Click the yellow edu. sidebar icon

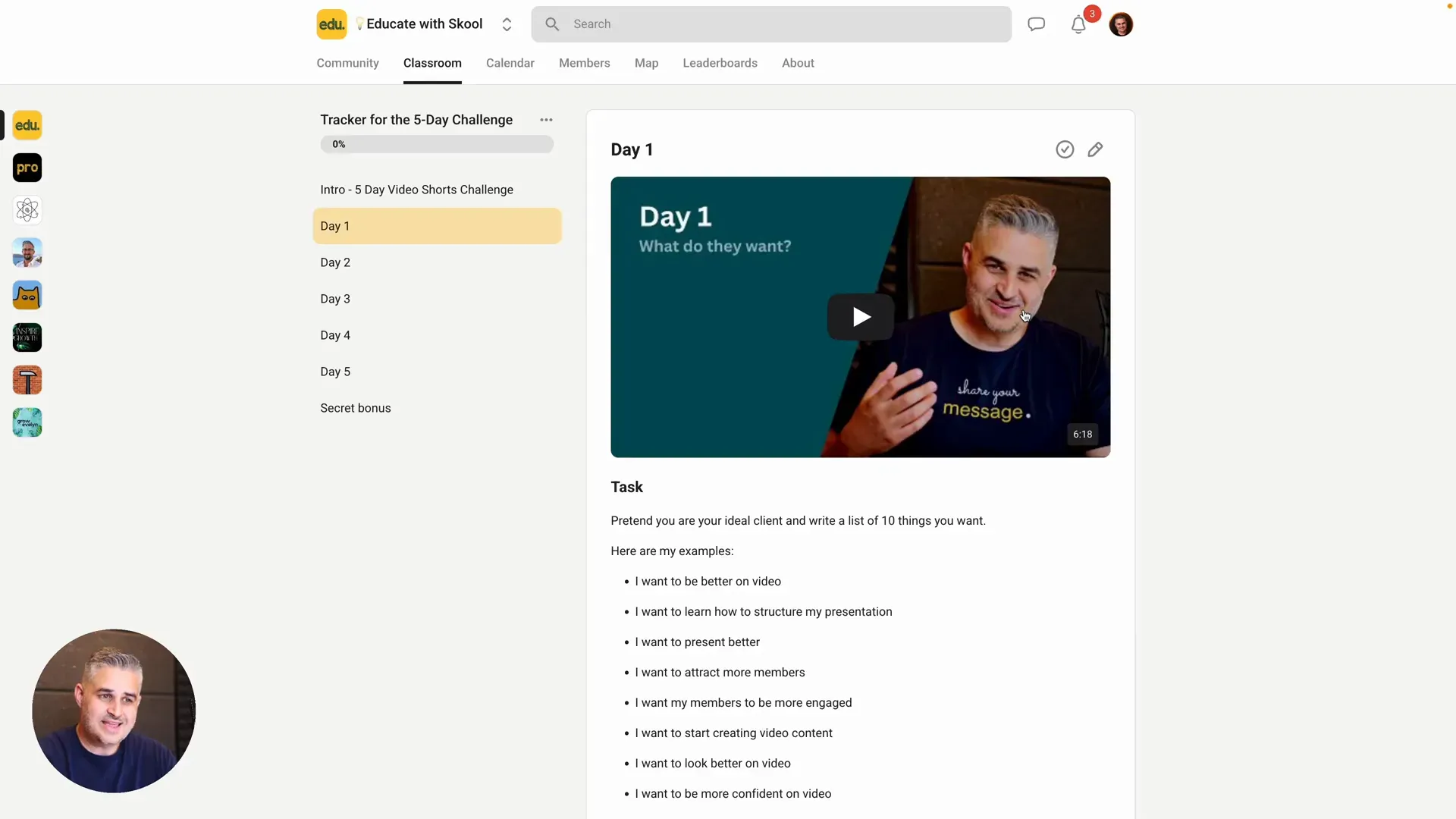(x=27, y=125)
